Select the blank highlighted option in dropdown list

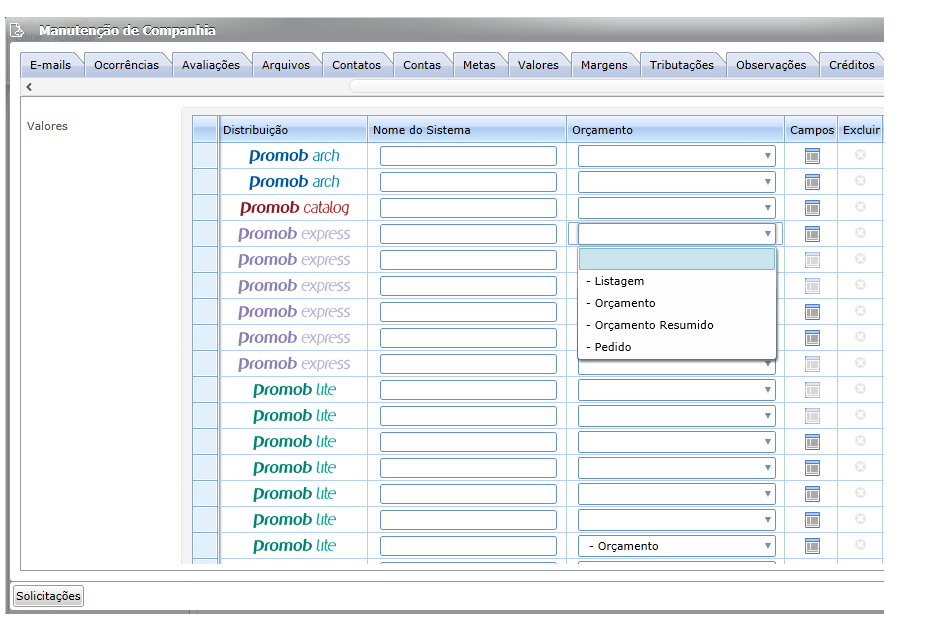point(676,259)
